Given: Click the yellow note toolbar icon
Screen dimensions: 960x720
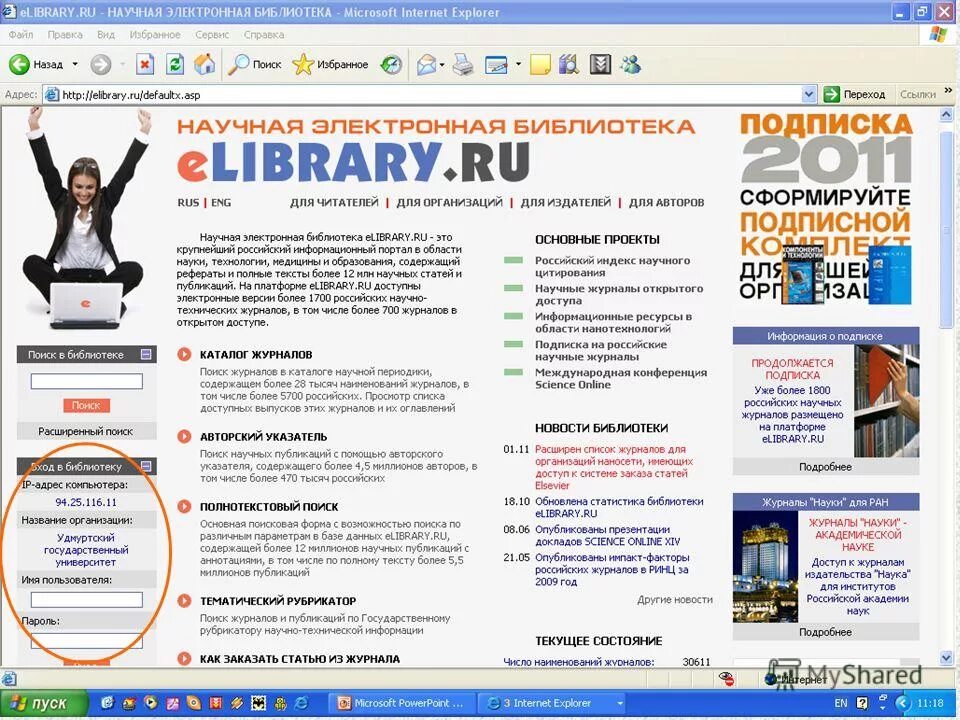Looking at the screenshot, I should pyautogui.click(x=540, y=64).
